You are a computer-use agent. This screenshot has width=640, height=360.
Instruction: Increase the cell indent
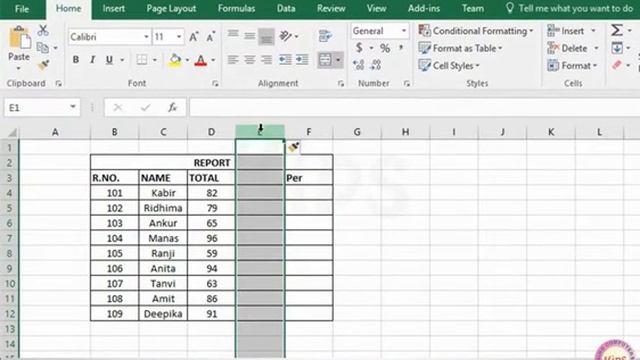tap(302, 60)
